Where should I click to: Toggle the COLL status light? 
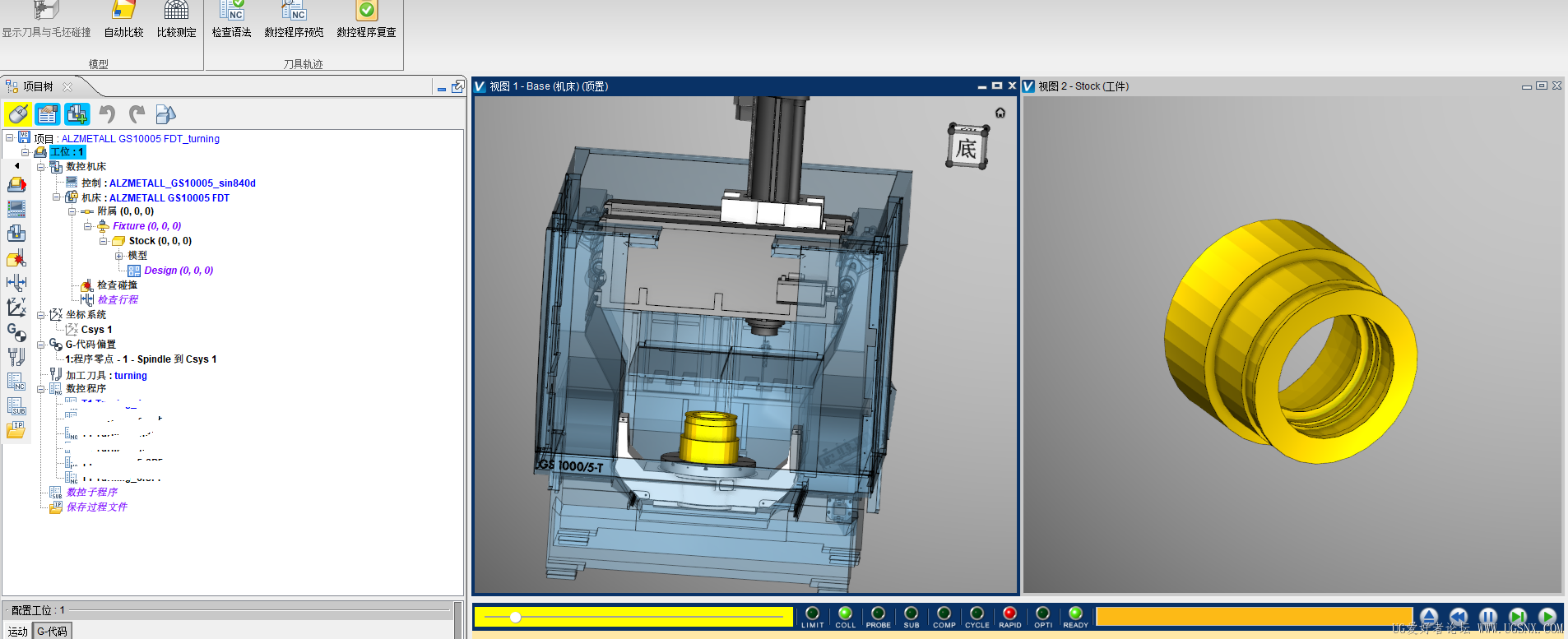pyautogui.click(x=845, y=614)
